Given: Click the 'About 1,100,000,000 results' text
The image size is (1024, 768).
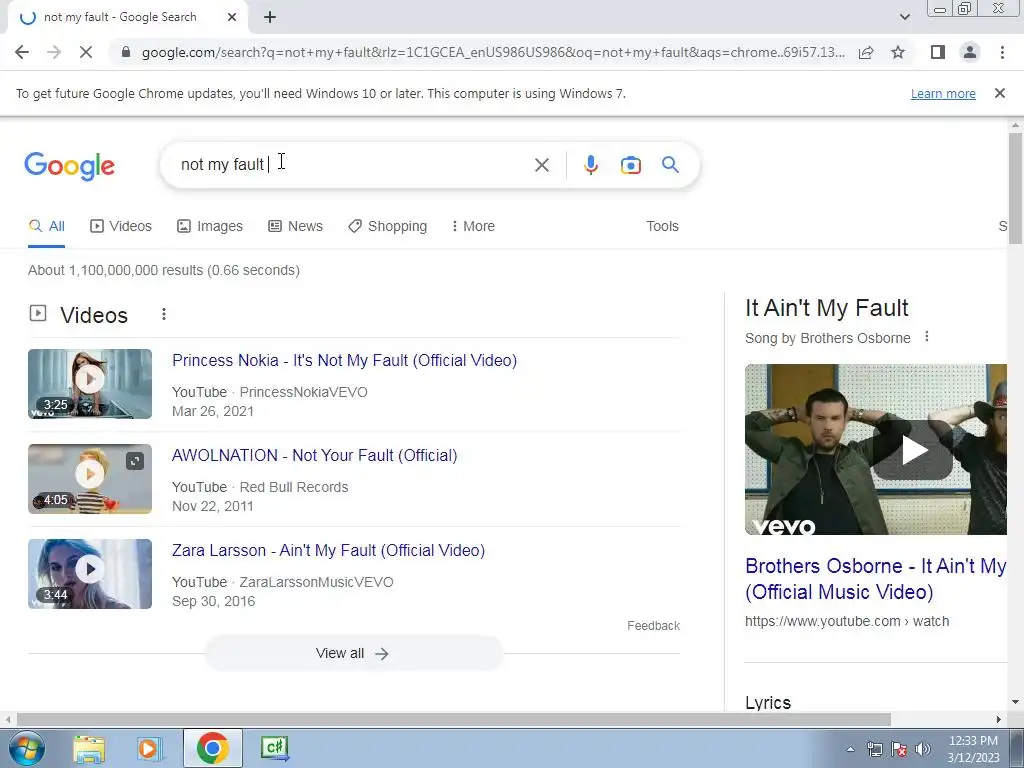Looking at the screenshot, I should tap(164, 270).
